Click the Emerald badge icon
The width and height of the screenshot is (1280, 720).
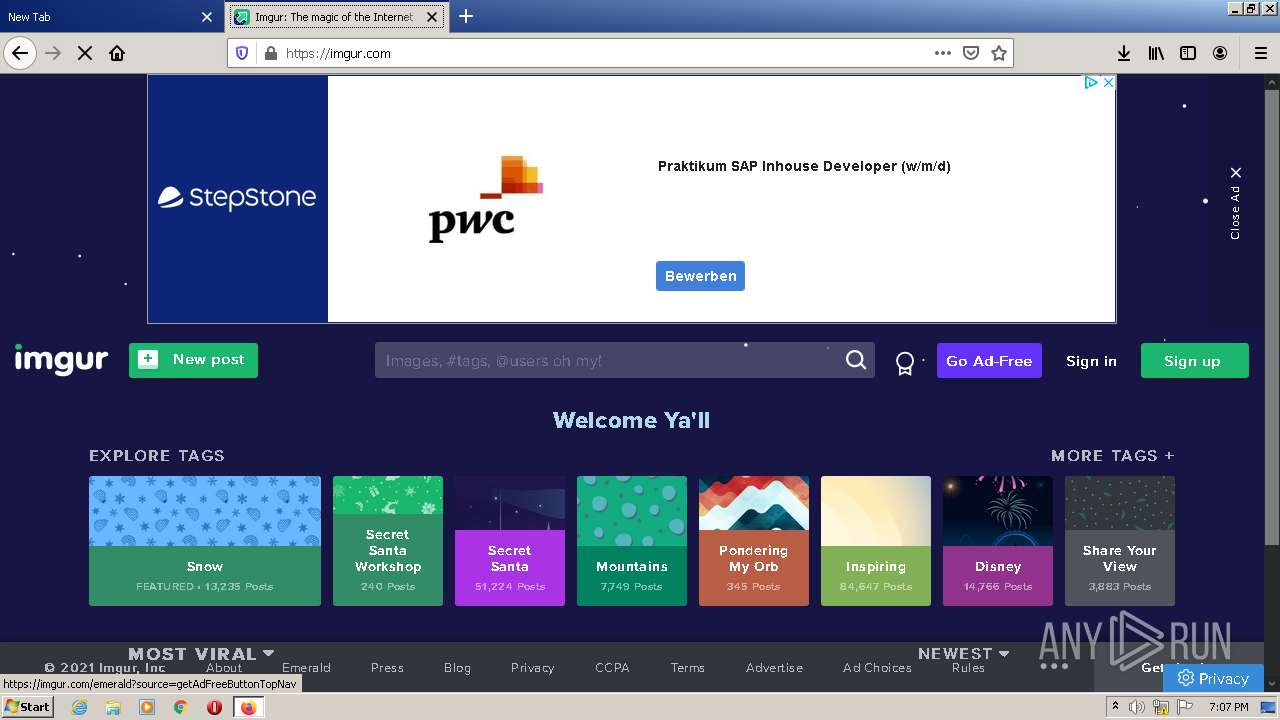coord(905,362)
